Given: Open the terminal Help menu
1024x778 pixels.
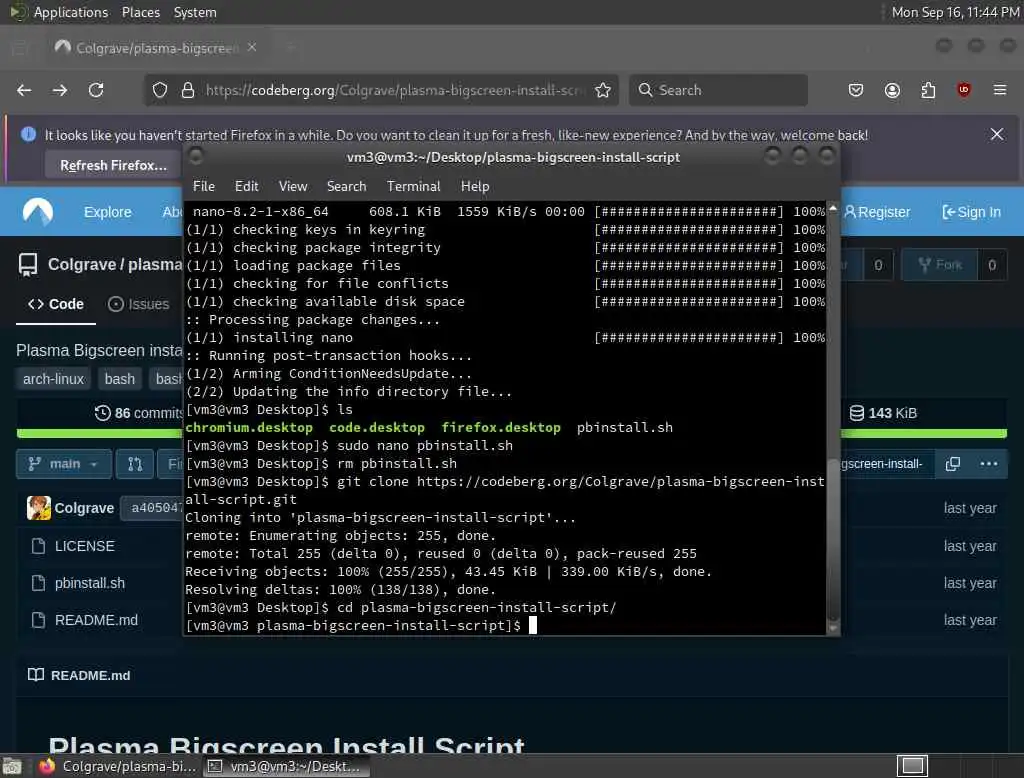Looking at the screenshot, I should [475, 186].
